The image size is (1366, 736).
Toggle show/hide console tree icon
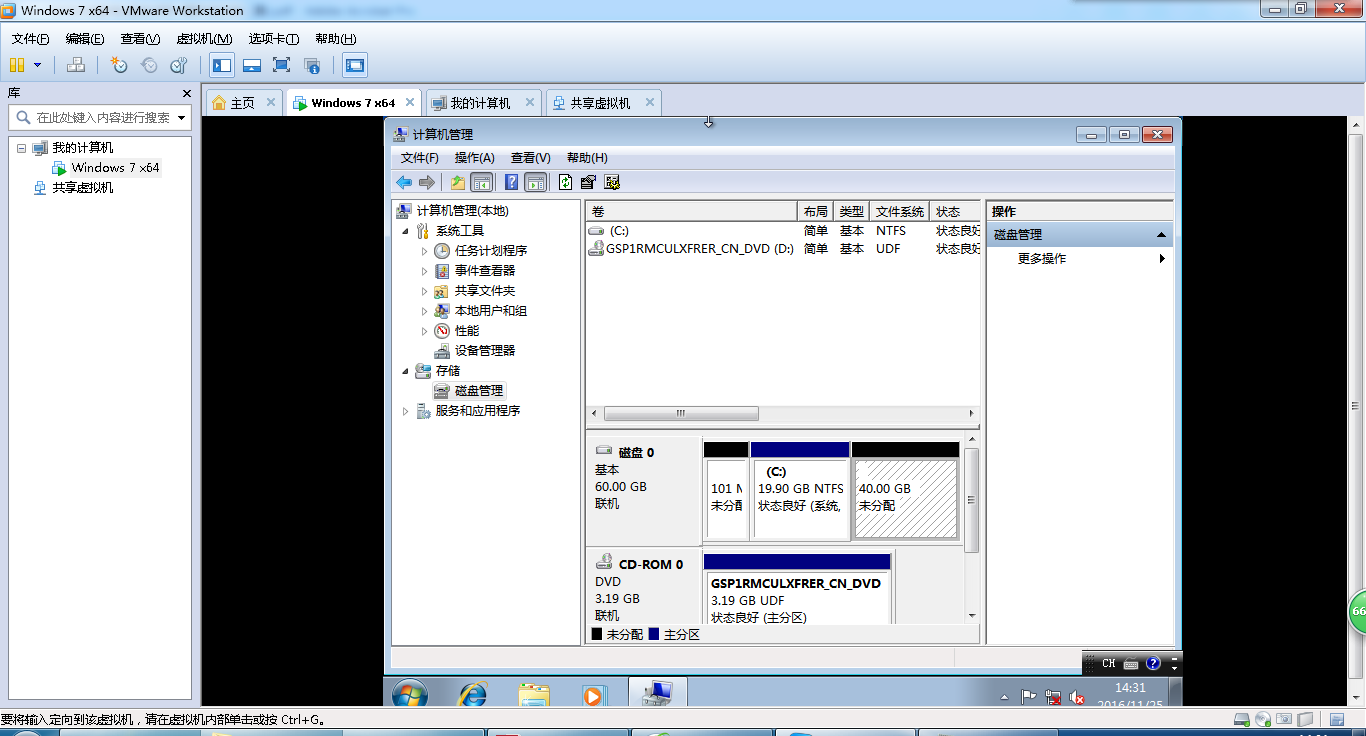[482, 182]
